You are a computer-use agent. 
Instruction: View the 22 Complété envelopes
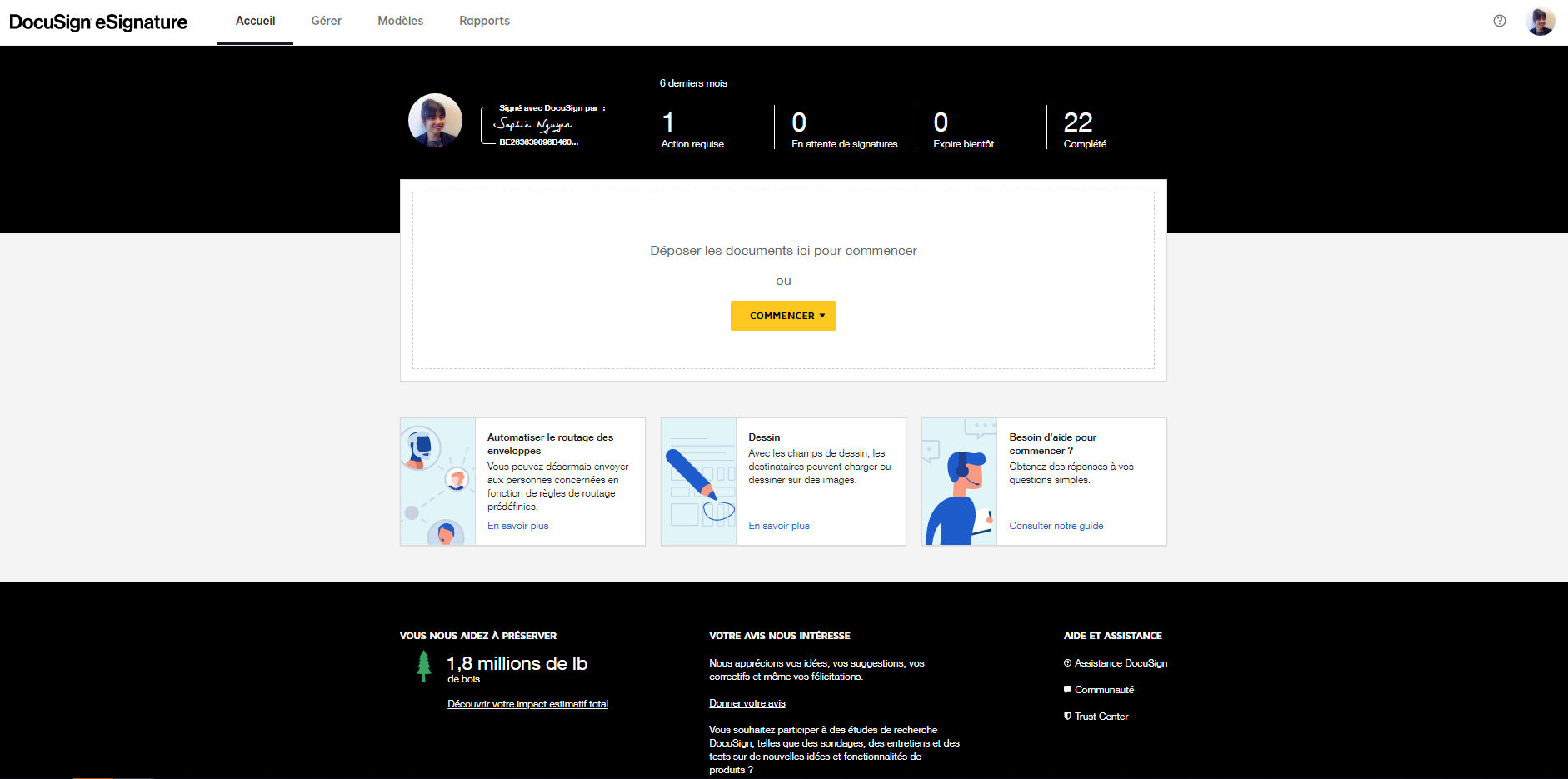coord(1085,129)
